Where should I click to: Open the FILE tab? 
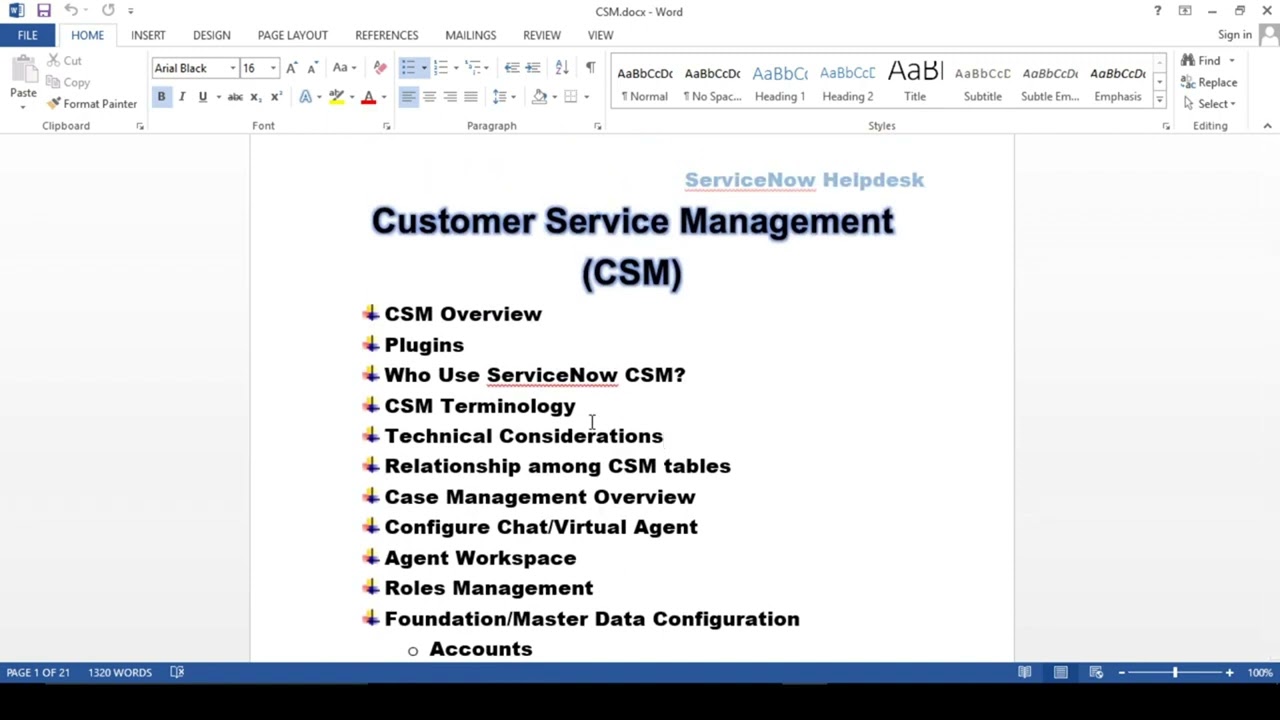tap(27, 35)
